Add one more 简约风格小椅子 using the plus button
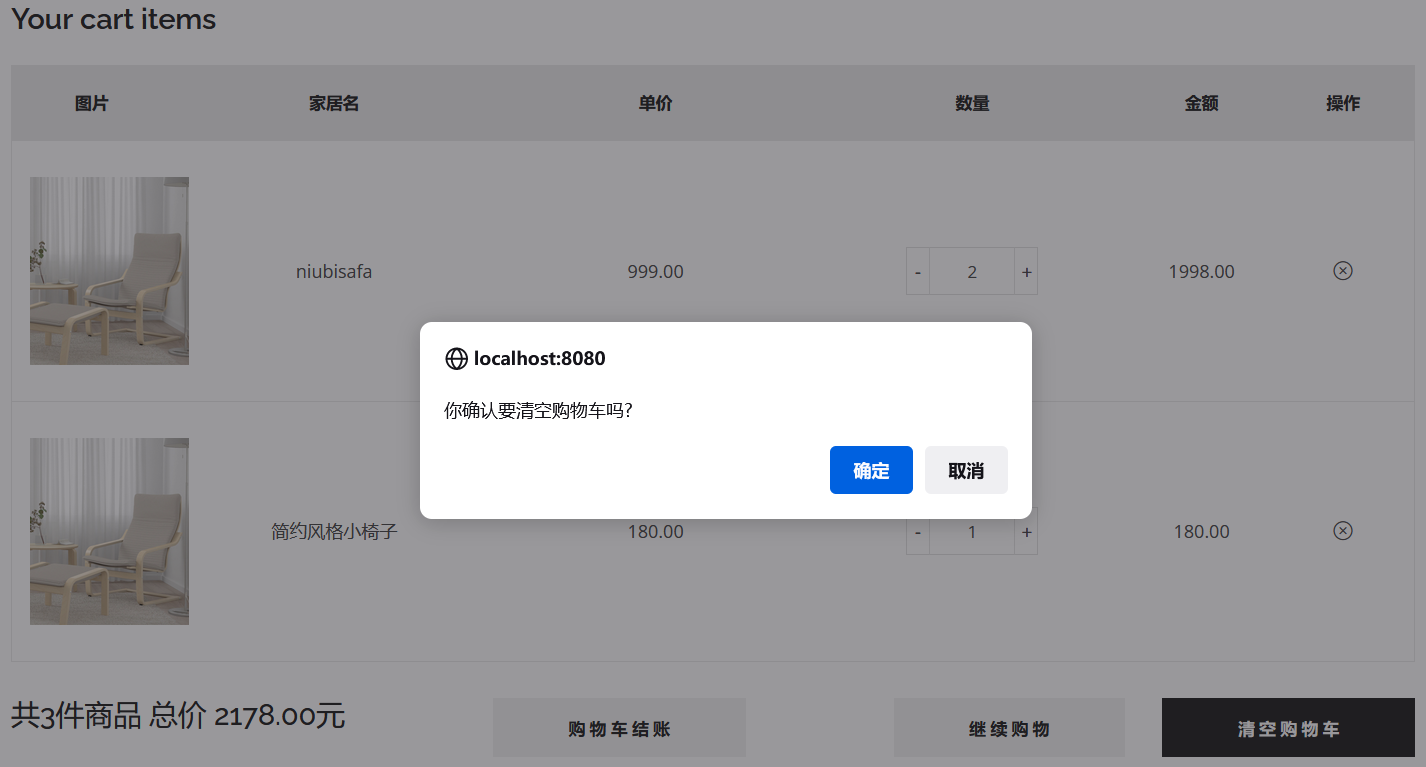The height and width of the screenshot is (767, 1426). (1026, 532)
